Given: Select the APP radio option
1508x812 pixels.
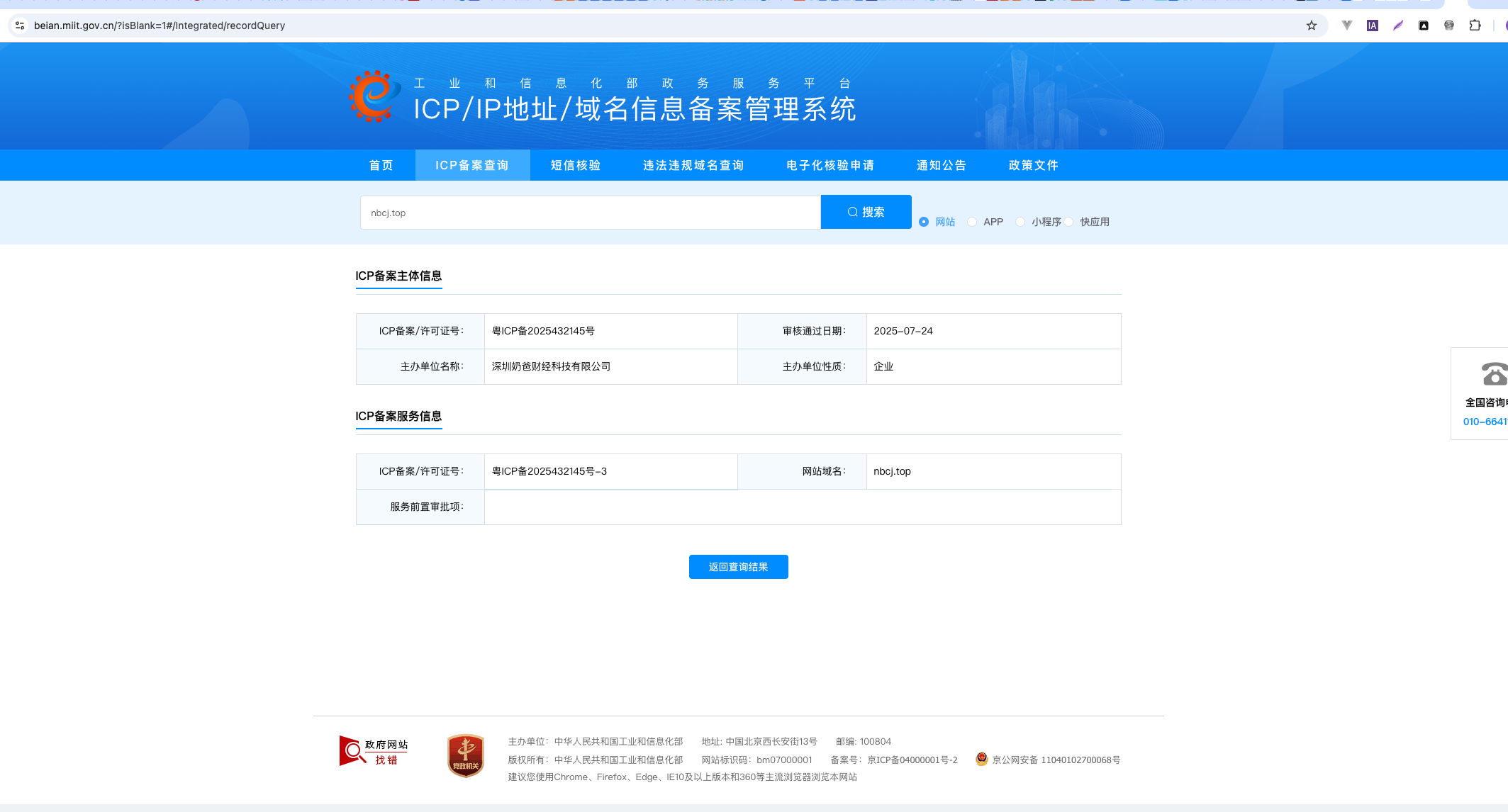Looking at the screenshot, I should coord(972,222).
